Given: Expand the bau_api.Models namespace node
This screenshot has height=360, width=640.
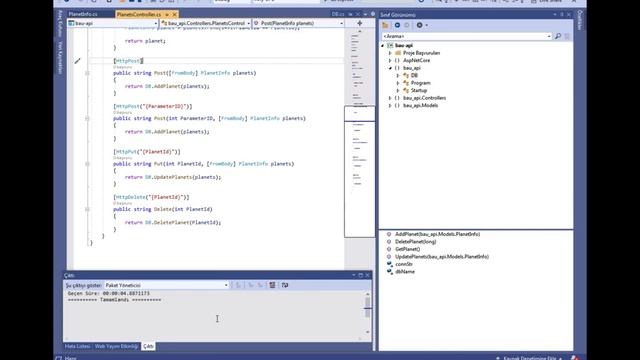Looking at the screenshot, I should (390, 105).
